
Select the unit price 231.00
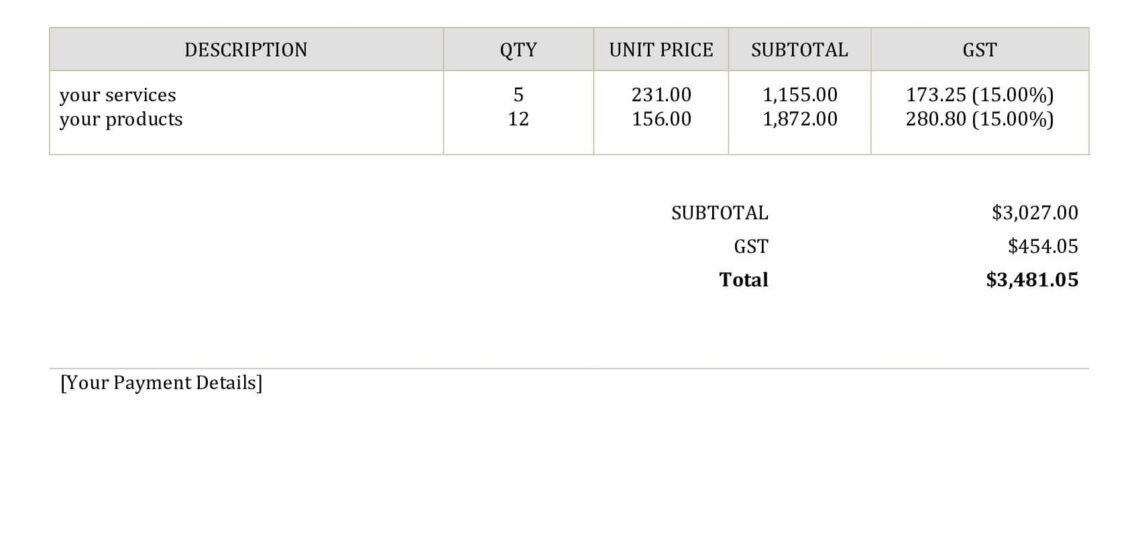pos(661,95)
